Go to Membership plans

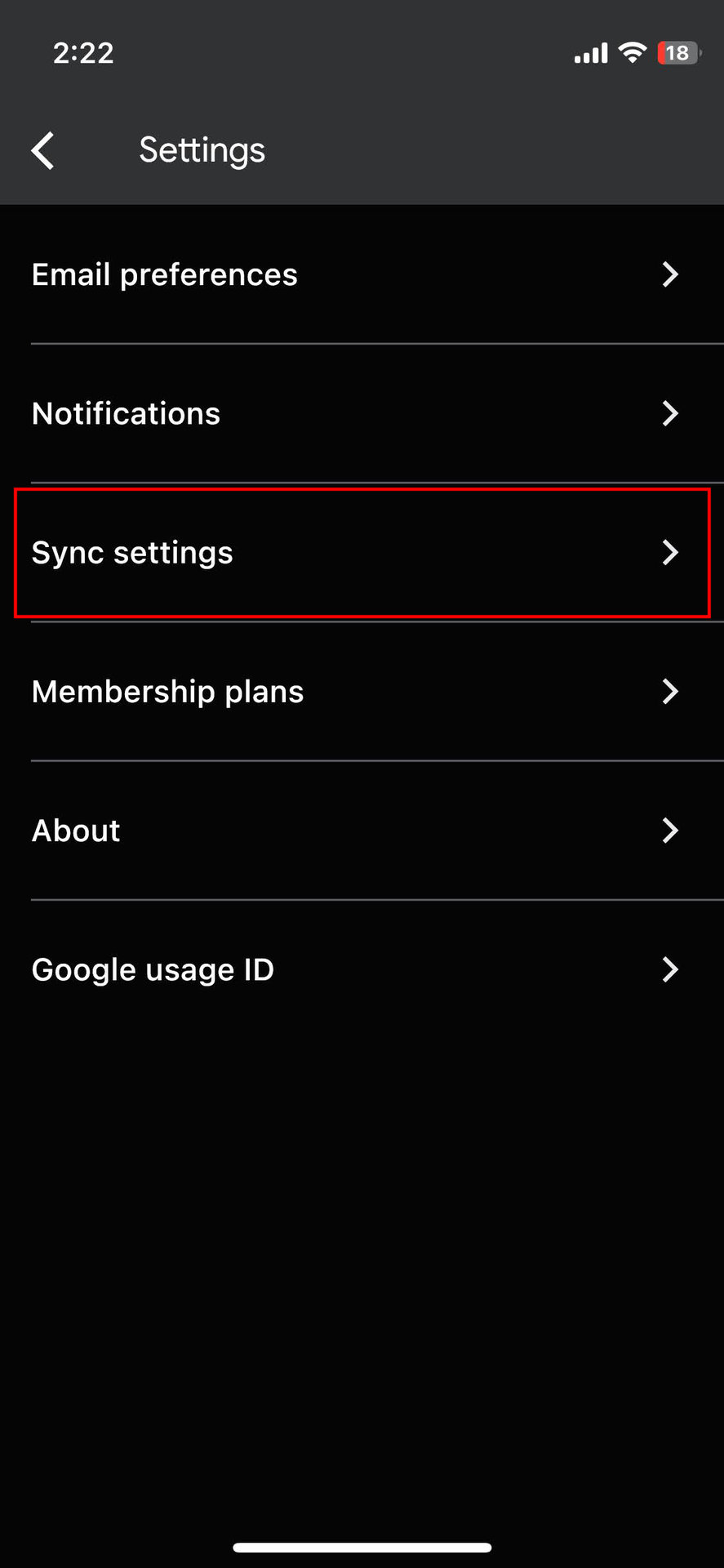coord(168,692)
